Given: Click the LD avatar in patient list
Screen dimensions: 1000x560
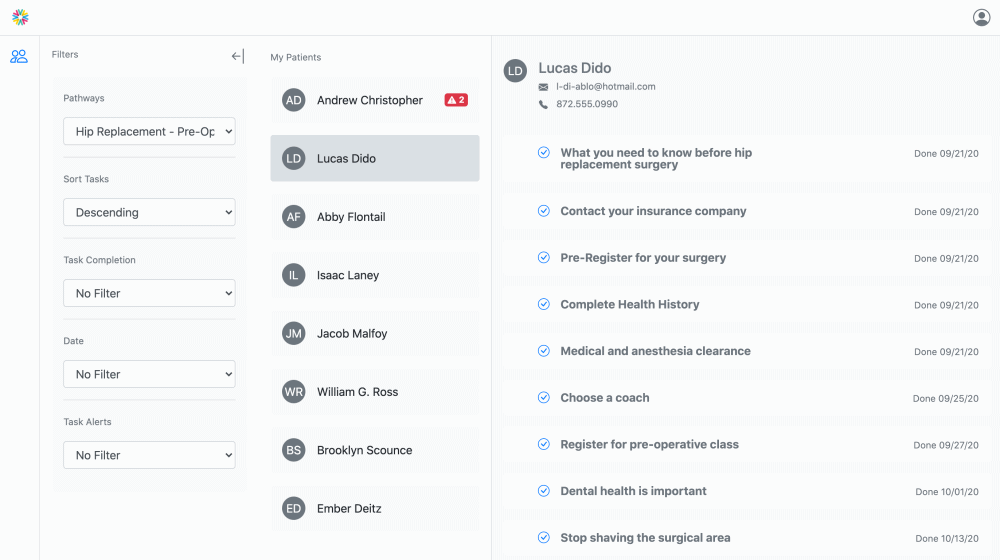Looking at the screenshot, I should (x=293, y=158).
